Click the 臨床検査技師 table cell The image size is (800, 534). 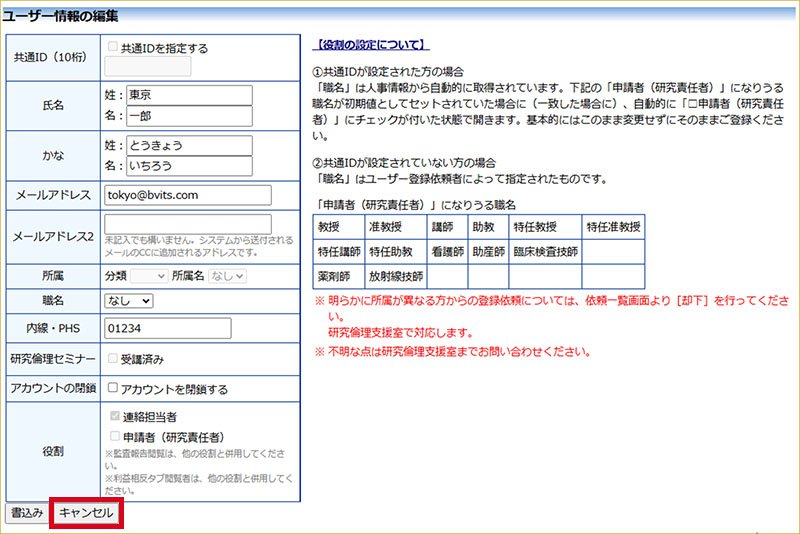click(545, 251)
